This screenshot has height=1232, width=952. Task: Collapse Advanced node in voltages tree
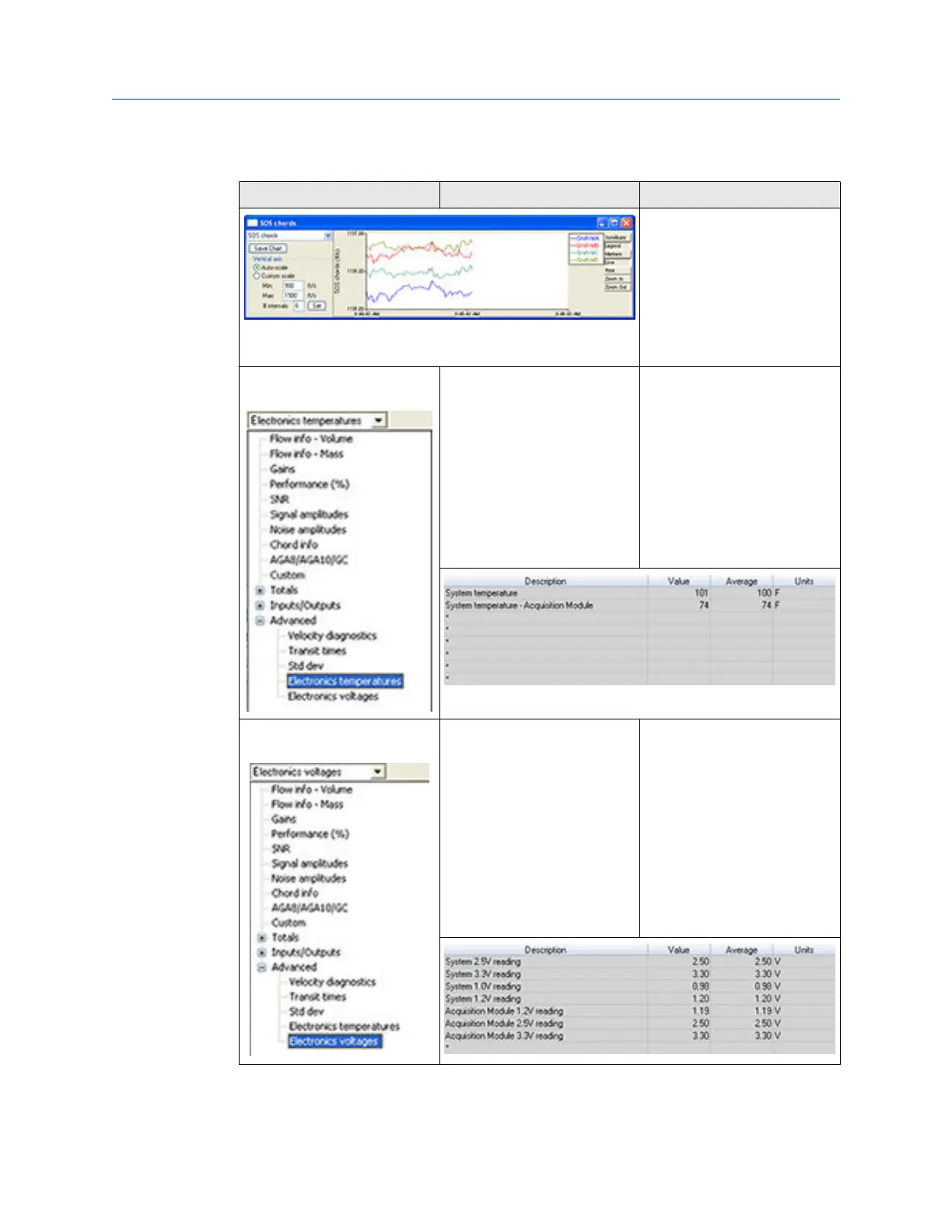pyautogui.click(x=261, y=968)
